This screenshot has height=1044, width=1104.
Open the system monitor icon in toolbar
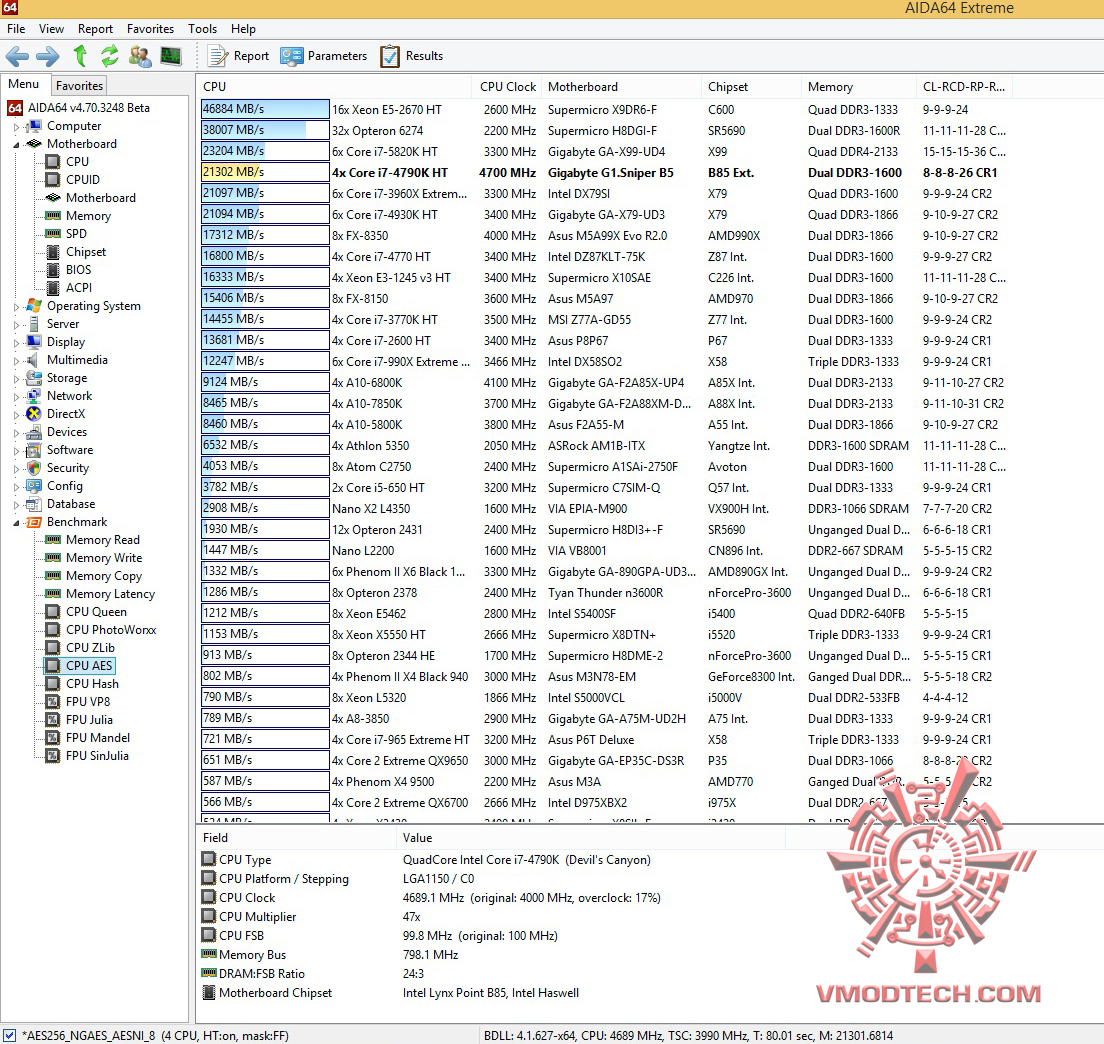click(171, 56)
